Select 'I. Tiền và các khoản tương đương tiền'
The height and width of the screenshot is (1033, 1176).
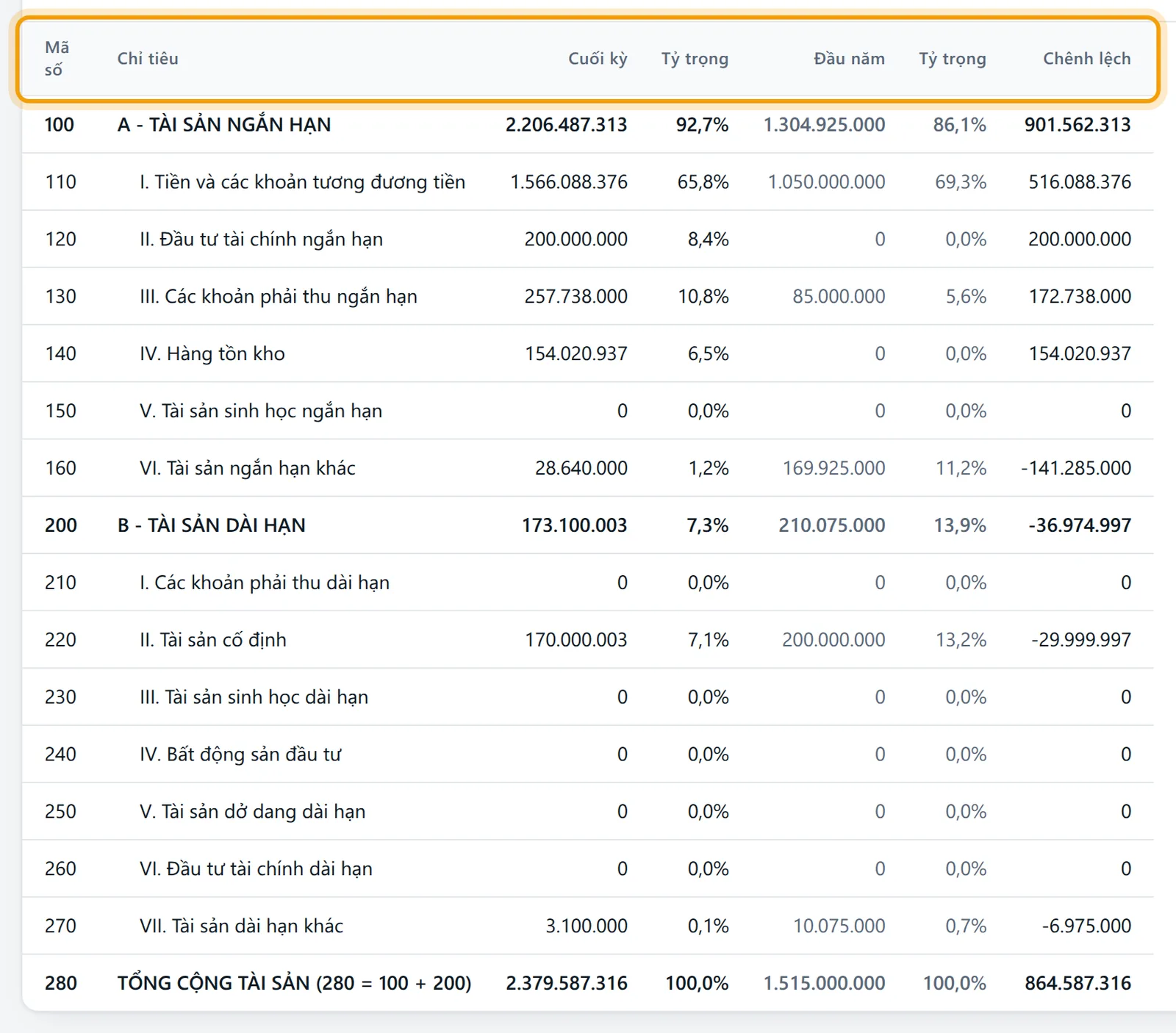302,182
